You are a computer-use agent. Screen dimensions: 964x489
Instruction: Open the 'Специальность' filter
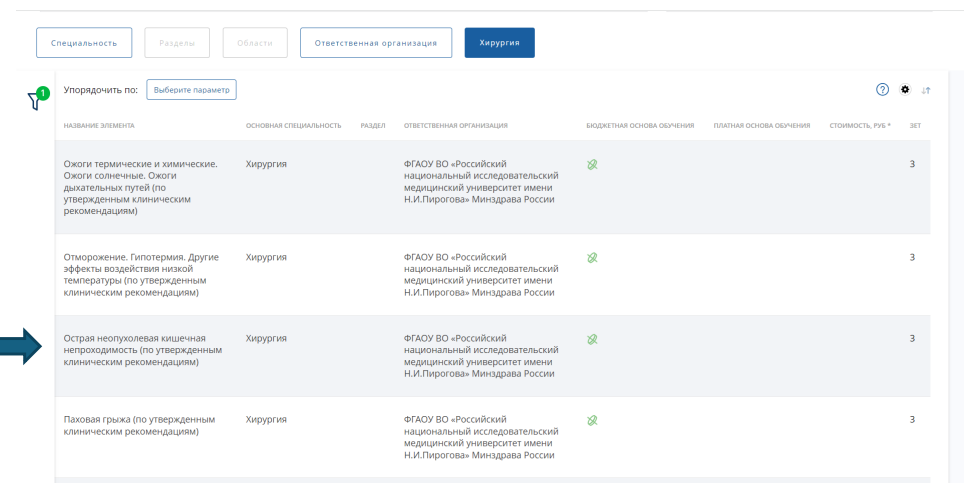pos(84,43)
